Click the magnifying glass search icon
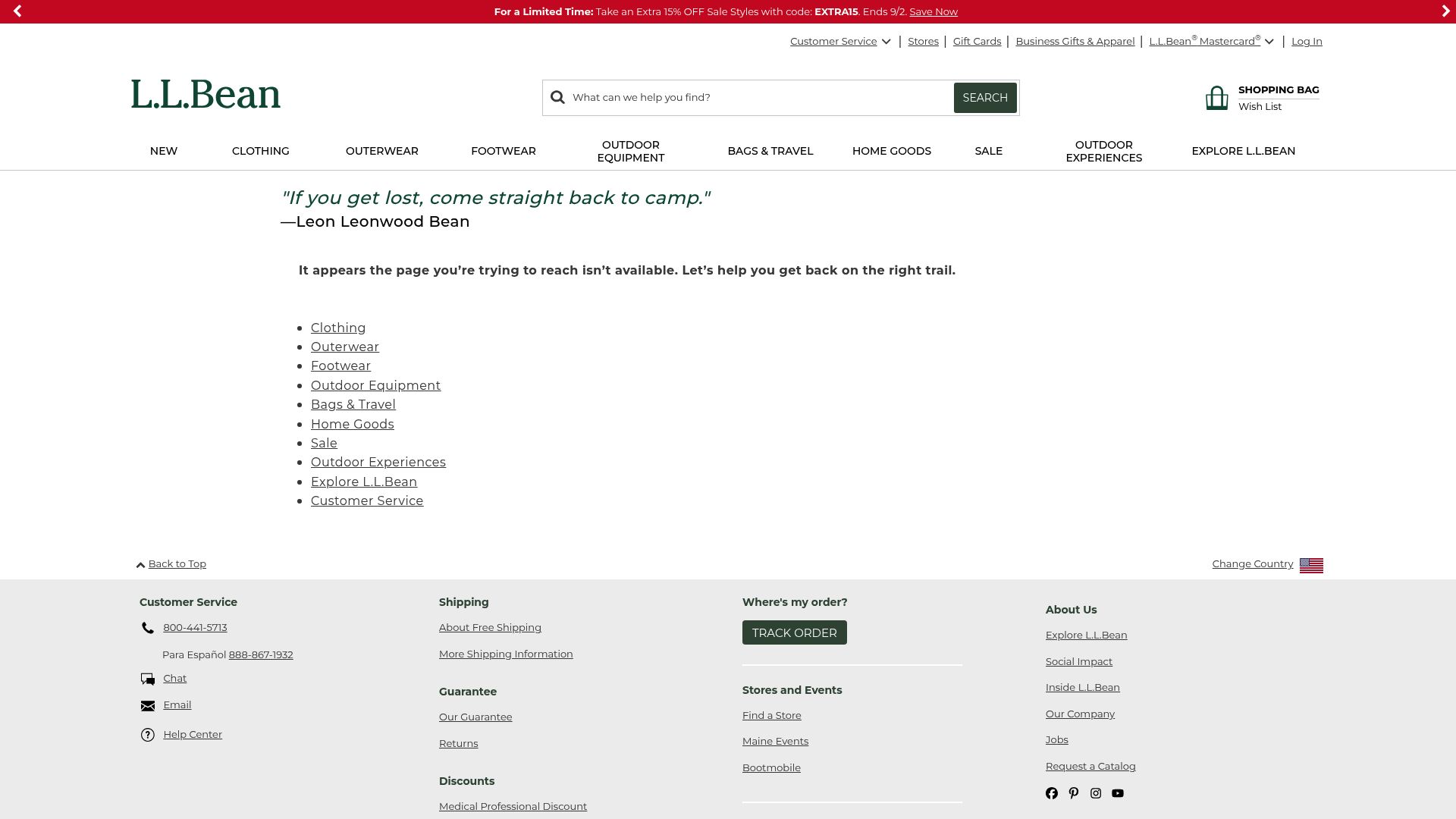Viewport: 1456px width, 819px height. point(558,98)
